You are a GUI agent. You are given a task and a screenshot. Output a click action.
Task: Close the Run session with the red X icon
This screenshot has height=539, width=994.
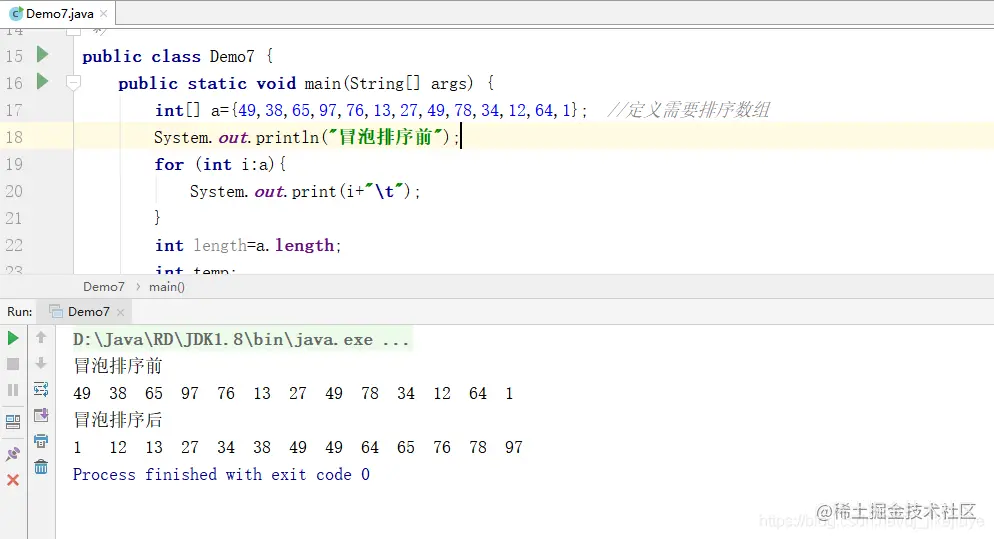[13, 480]
